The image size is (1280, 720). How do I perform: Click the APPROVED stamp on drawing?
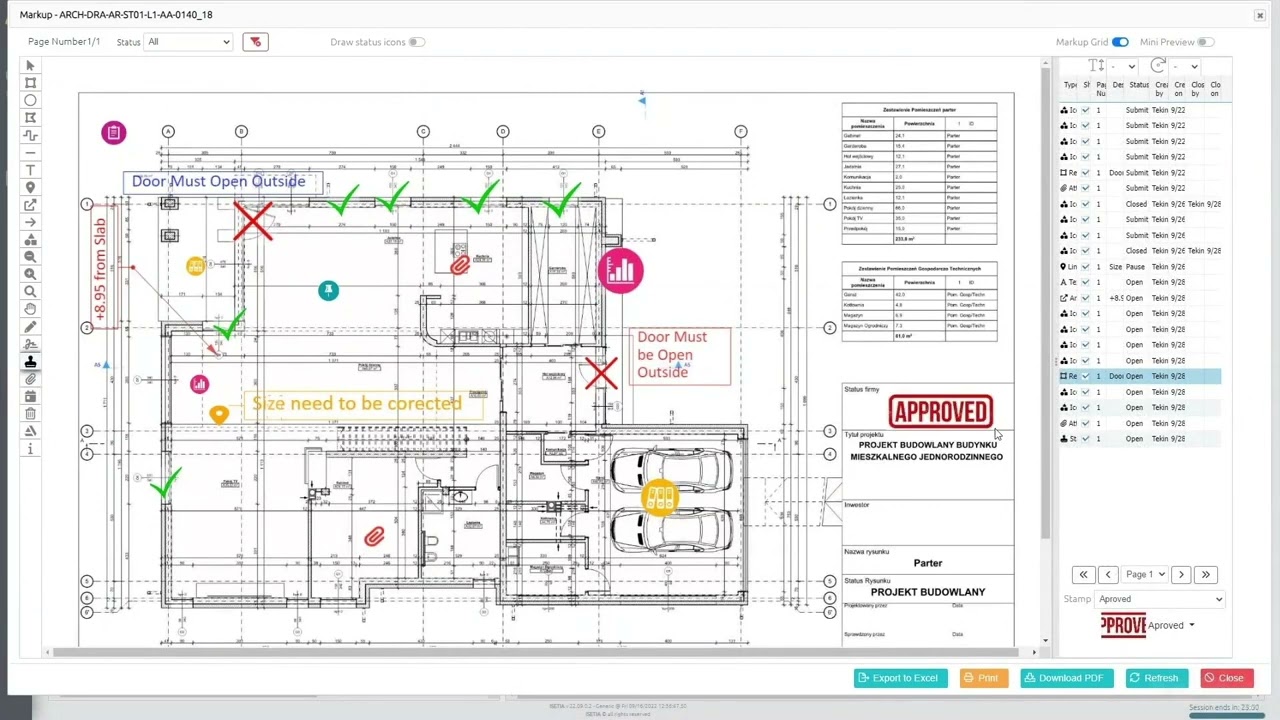point(940,412)
